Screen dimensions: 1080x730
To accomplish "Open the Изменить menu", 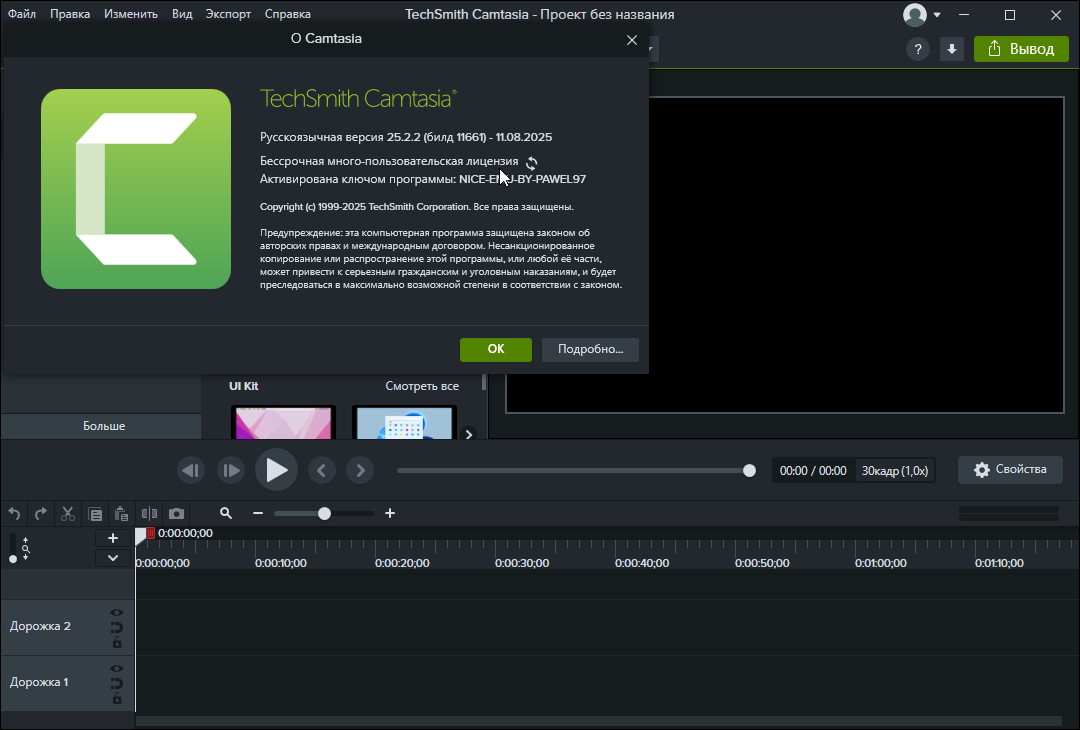I will coord(131,14).
